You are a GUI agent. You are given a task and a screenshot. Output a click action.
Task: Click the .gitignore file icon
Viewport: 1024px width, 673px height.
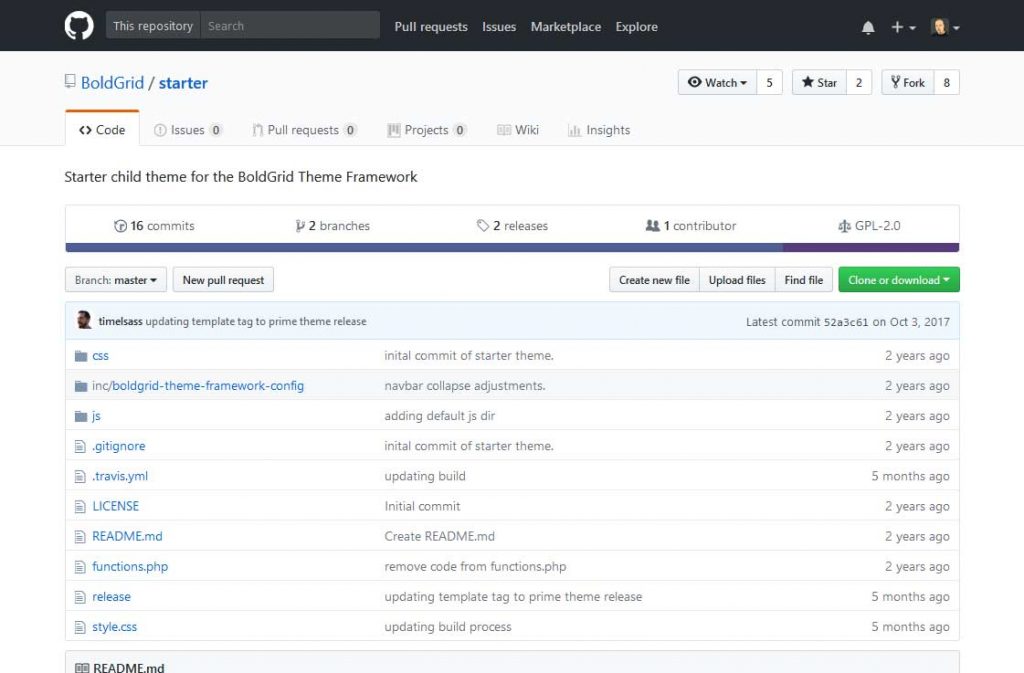pyautogui.click(x=80, y=446)
